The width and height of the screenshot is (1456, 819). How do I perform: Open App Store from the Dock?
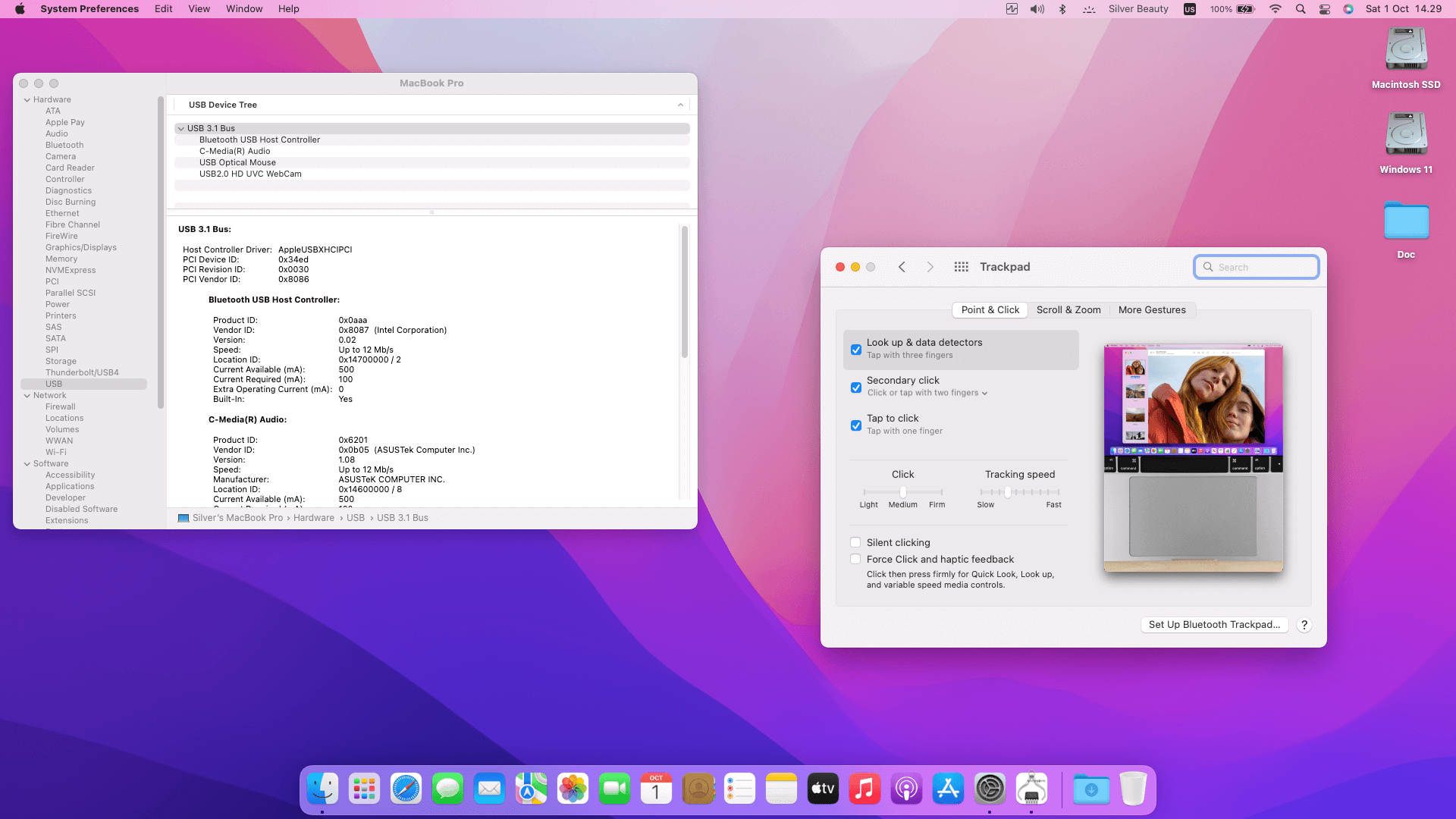coord(949,789)
